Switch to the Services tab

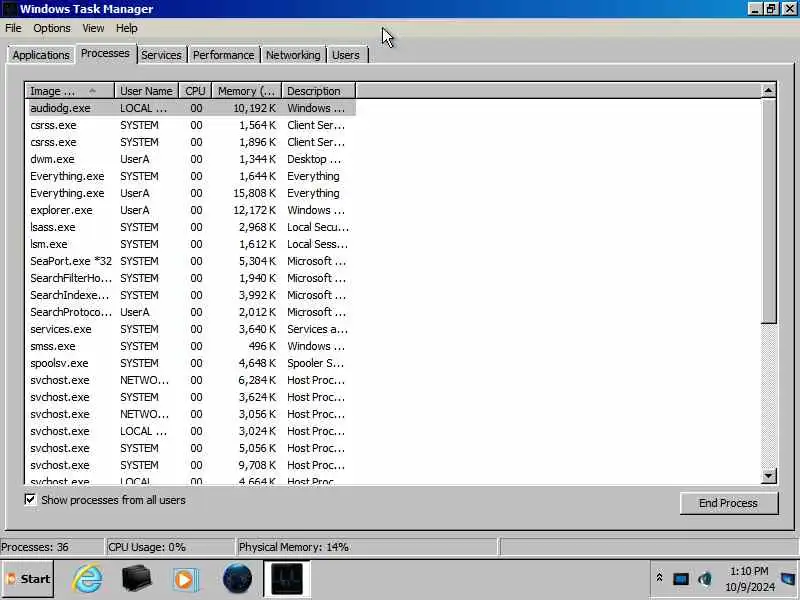click(161, 55)
